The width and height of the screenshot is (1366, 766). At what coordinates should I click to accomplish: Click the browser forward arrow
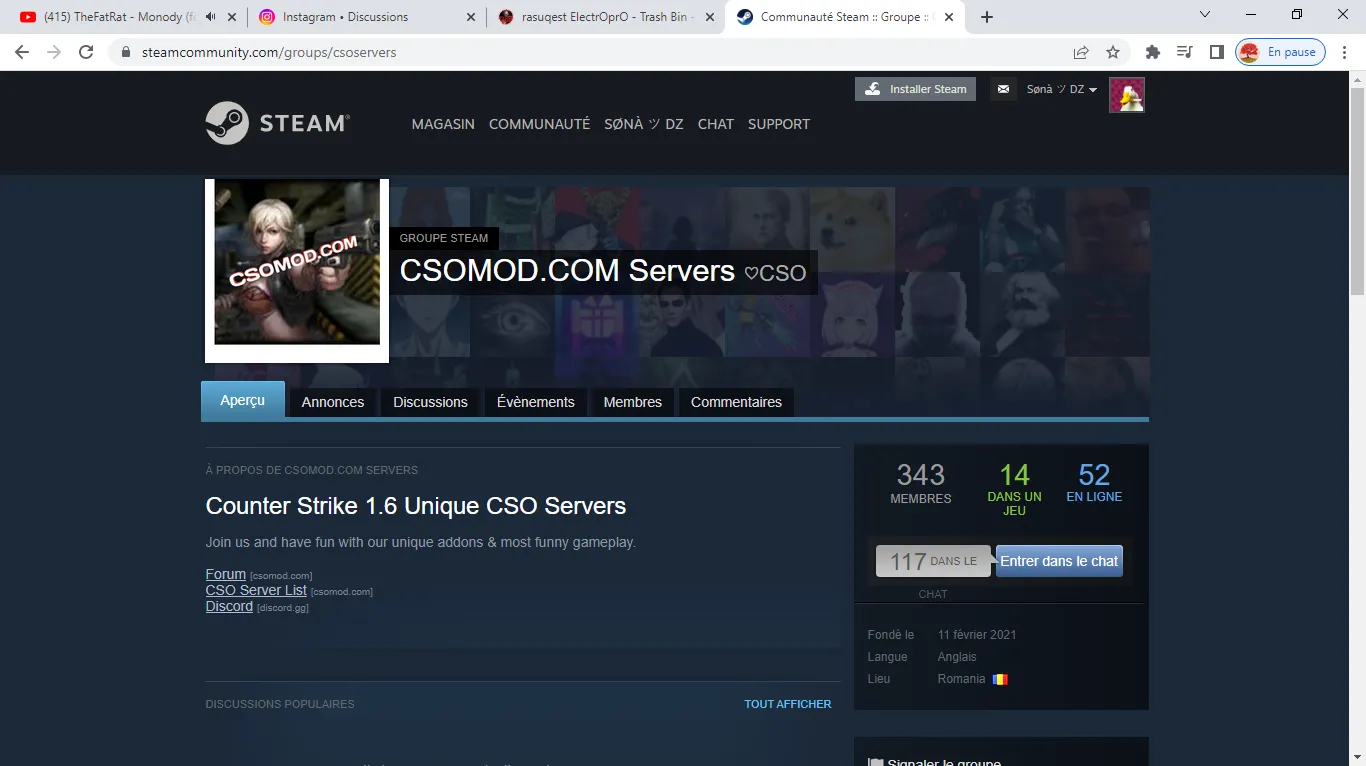[54, 52]
